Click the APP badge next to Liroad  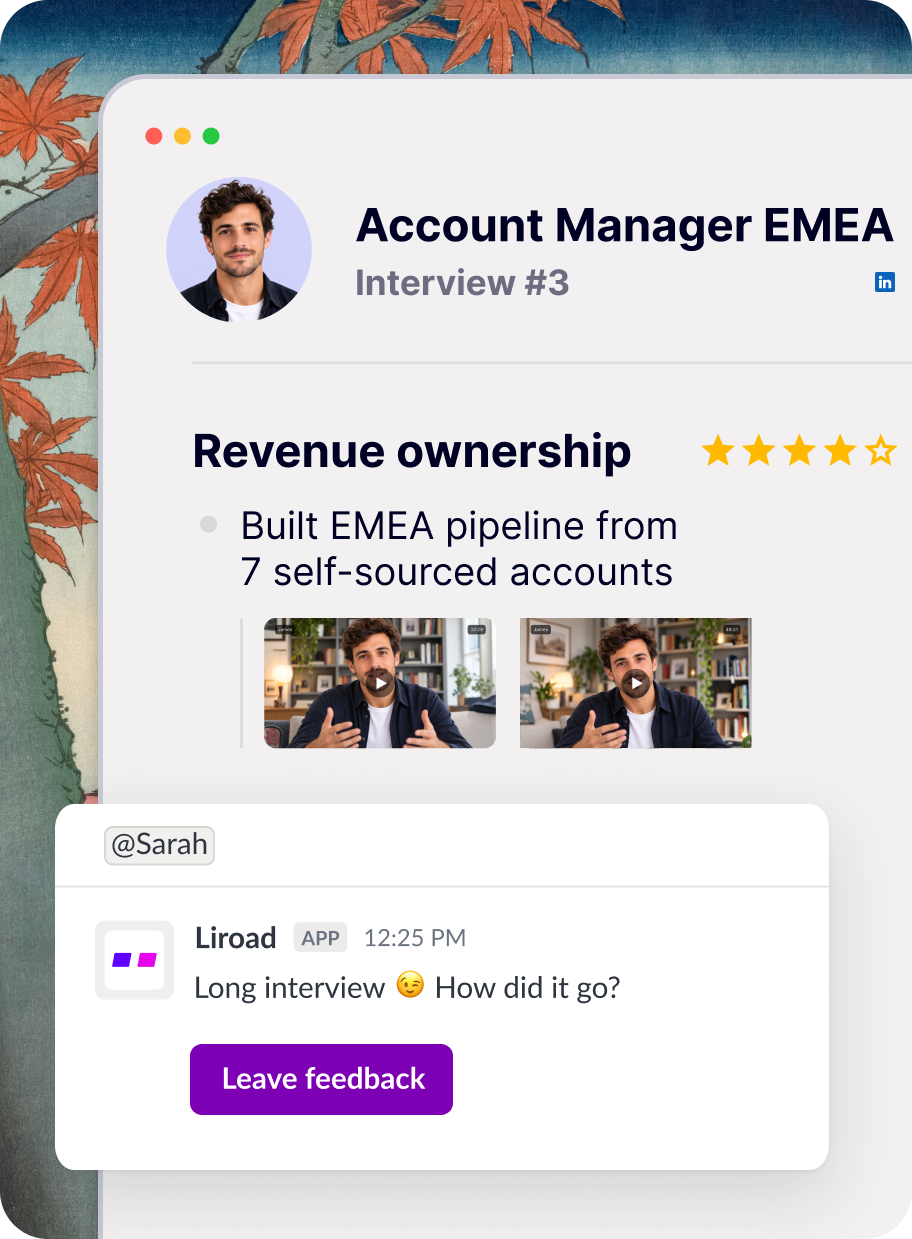[x=320, y=938]
